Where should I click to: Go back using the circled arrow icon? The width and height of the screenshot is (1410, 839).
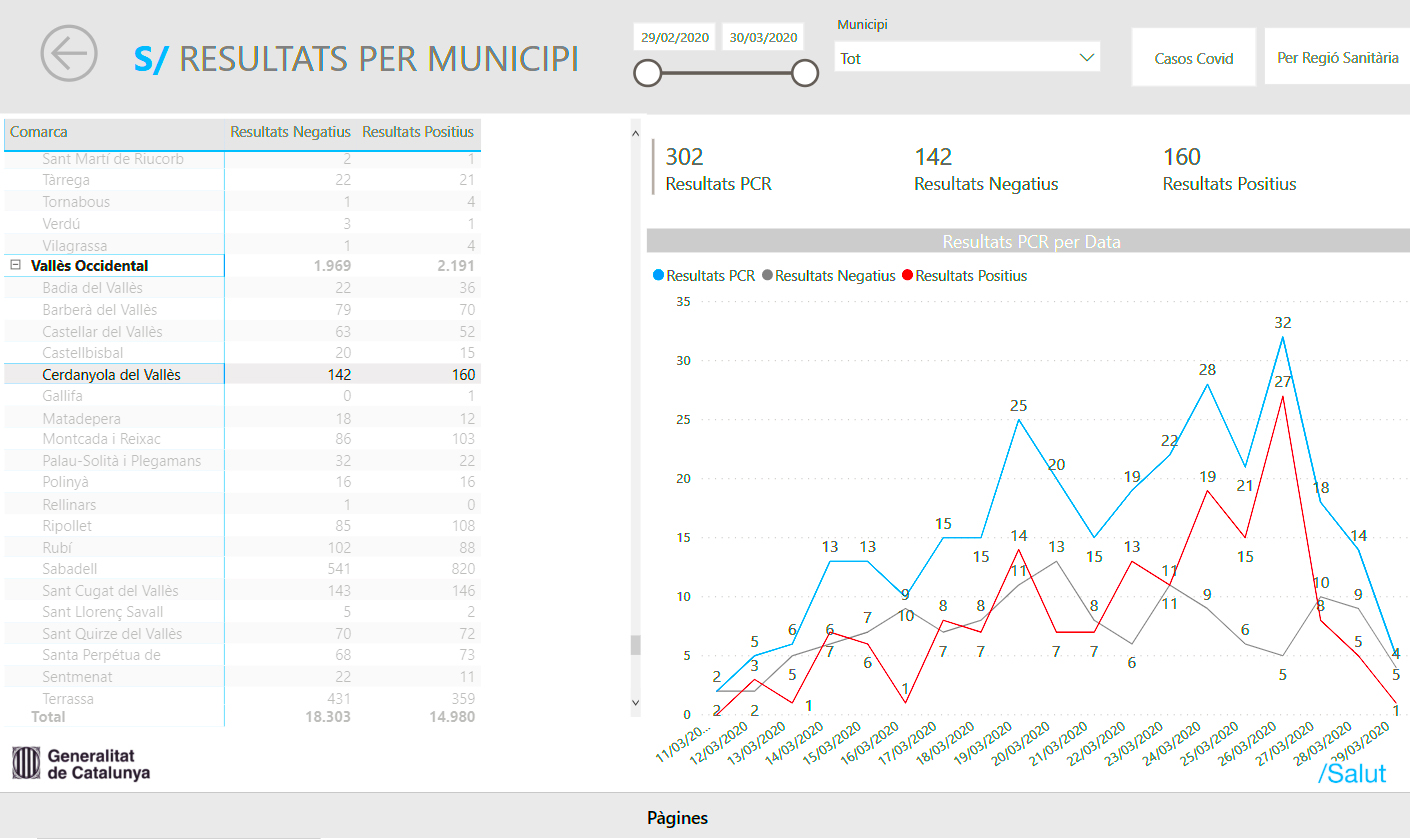click(69, 54)
